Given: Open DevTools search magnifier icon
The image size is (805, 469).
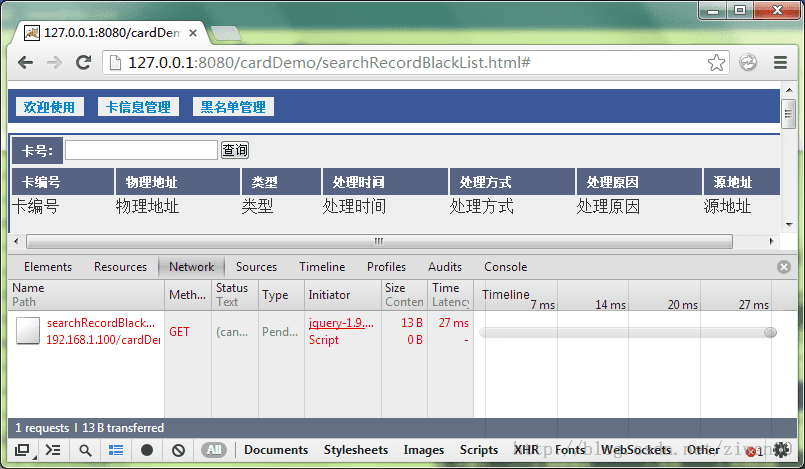Looking at the screenshot, I should pos(85,450).
